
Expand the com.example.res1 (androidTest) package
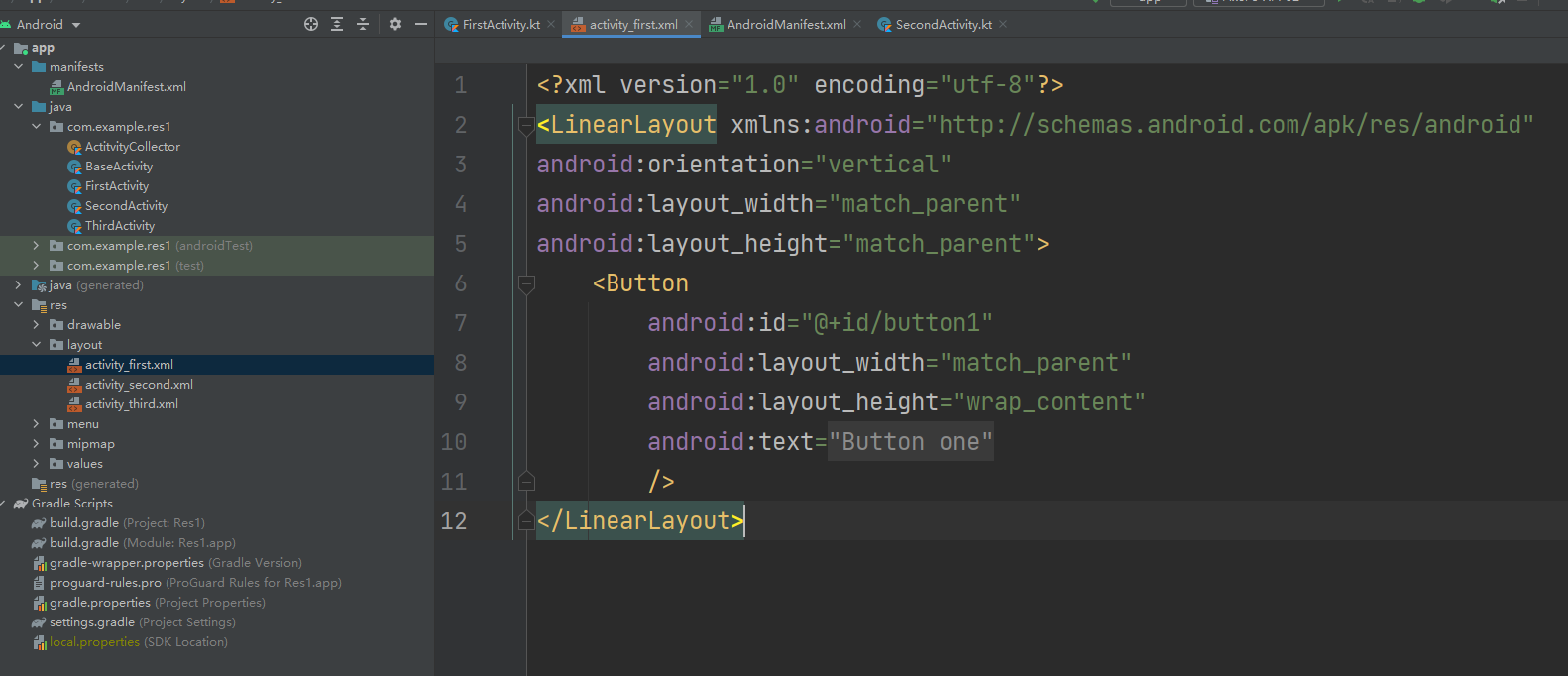click(x=37, y=246)
